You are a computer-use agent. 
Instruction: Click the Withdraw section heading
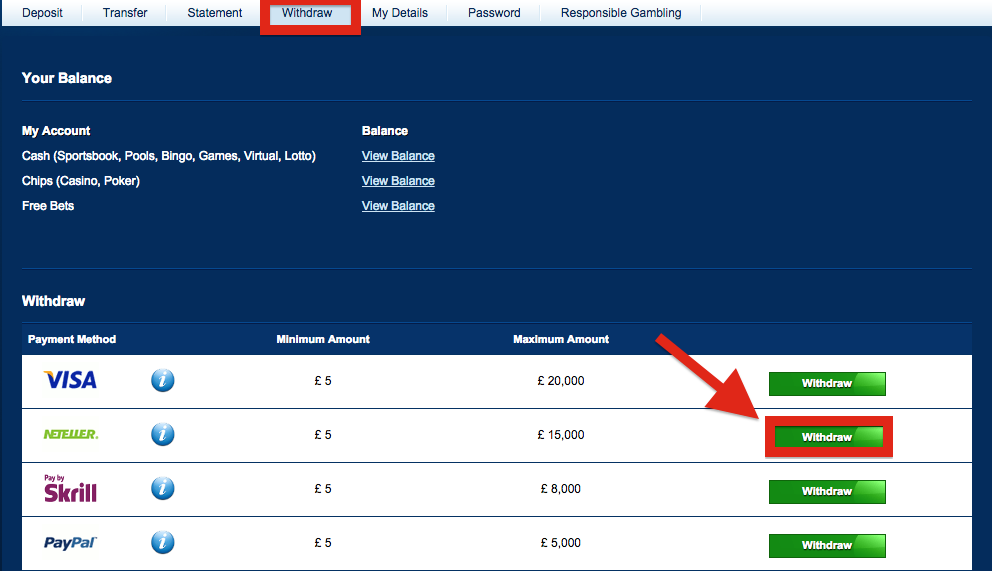point(53,301)
